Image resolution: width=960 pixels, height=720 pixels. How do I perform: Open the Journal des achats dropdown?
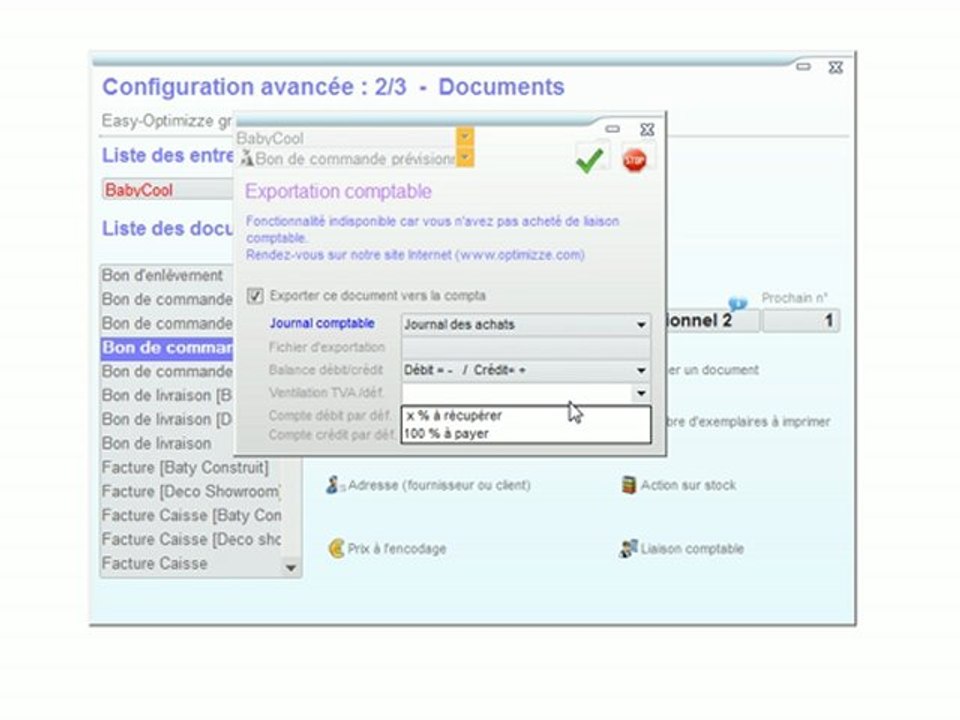pos(526,324)
